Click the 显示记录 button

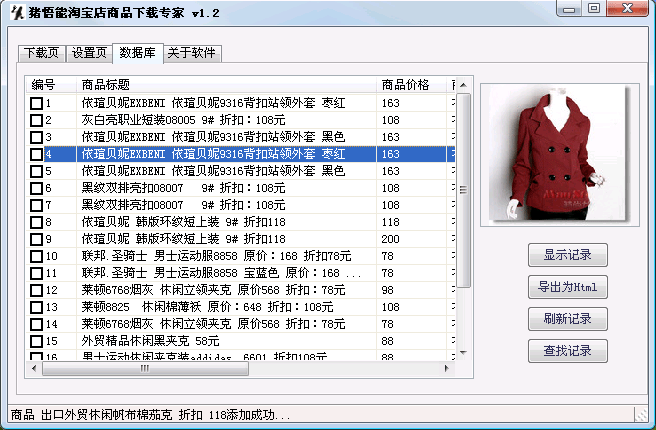coord(568,255)
